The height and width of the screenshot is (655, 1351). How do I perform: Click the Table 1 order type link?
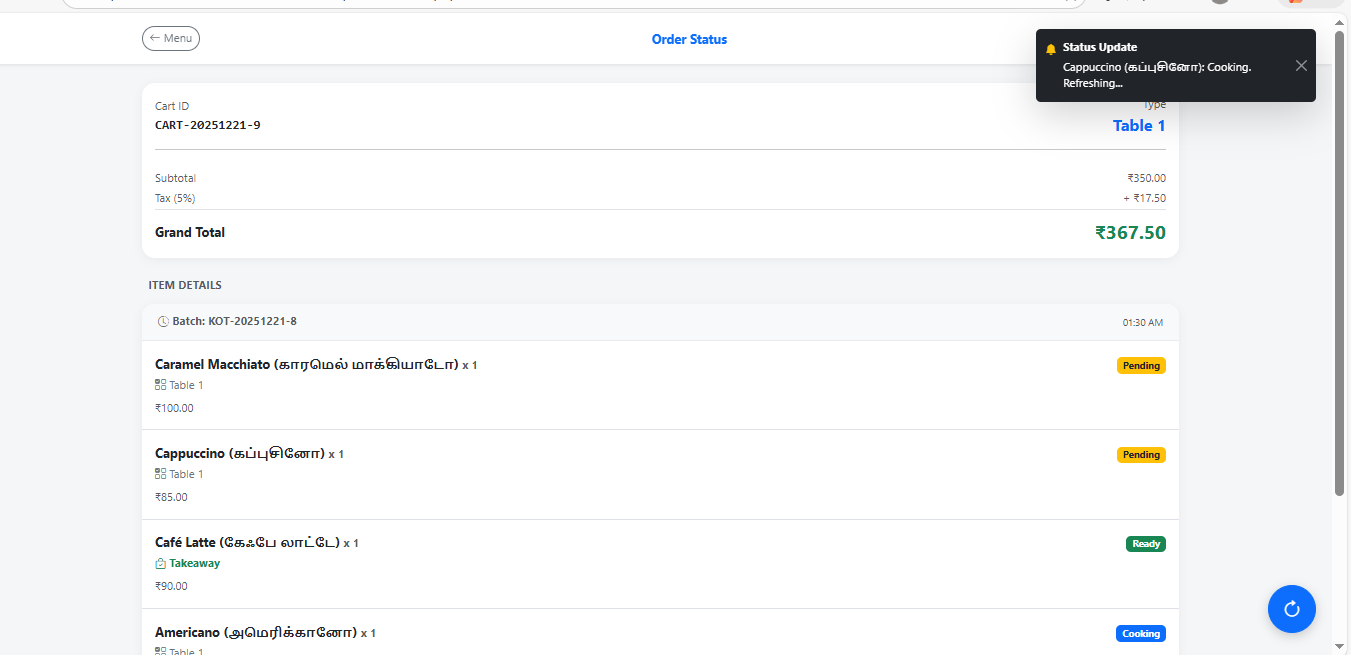(x=1139, y=126)
